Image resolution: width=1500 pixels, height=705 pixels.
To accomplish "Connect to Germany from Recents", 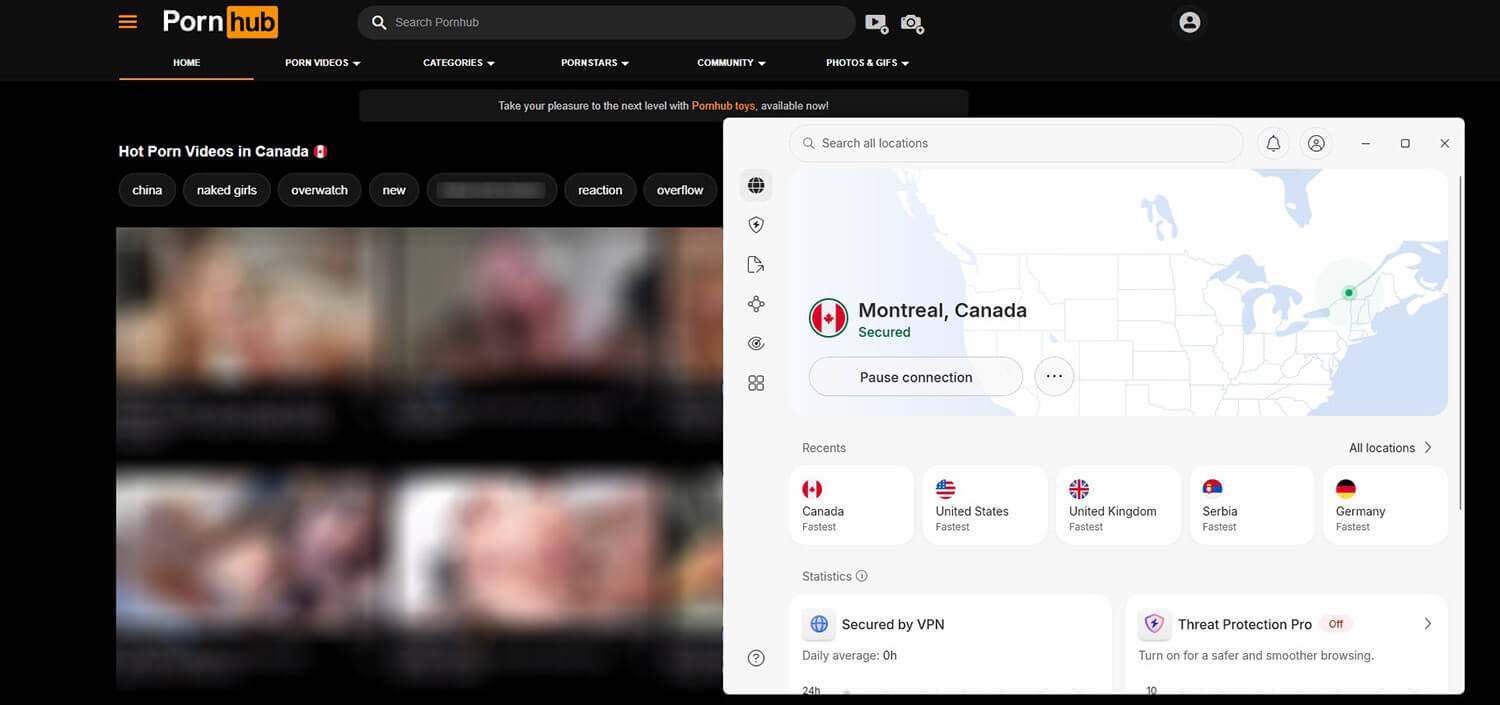I will point(1385,505).
